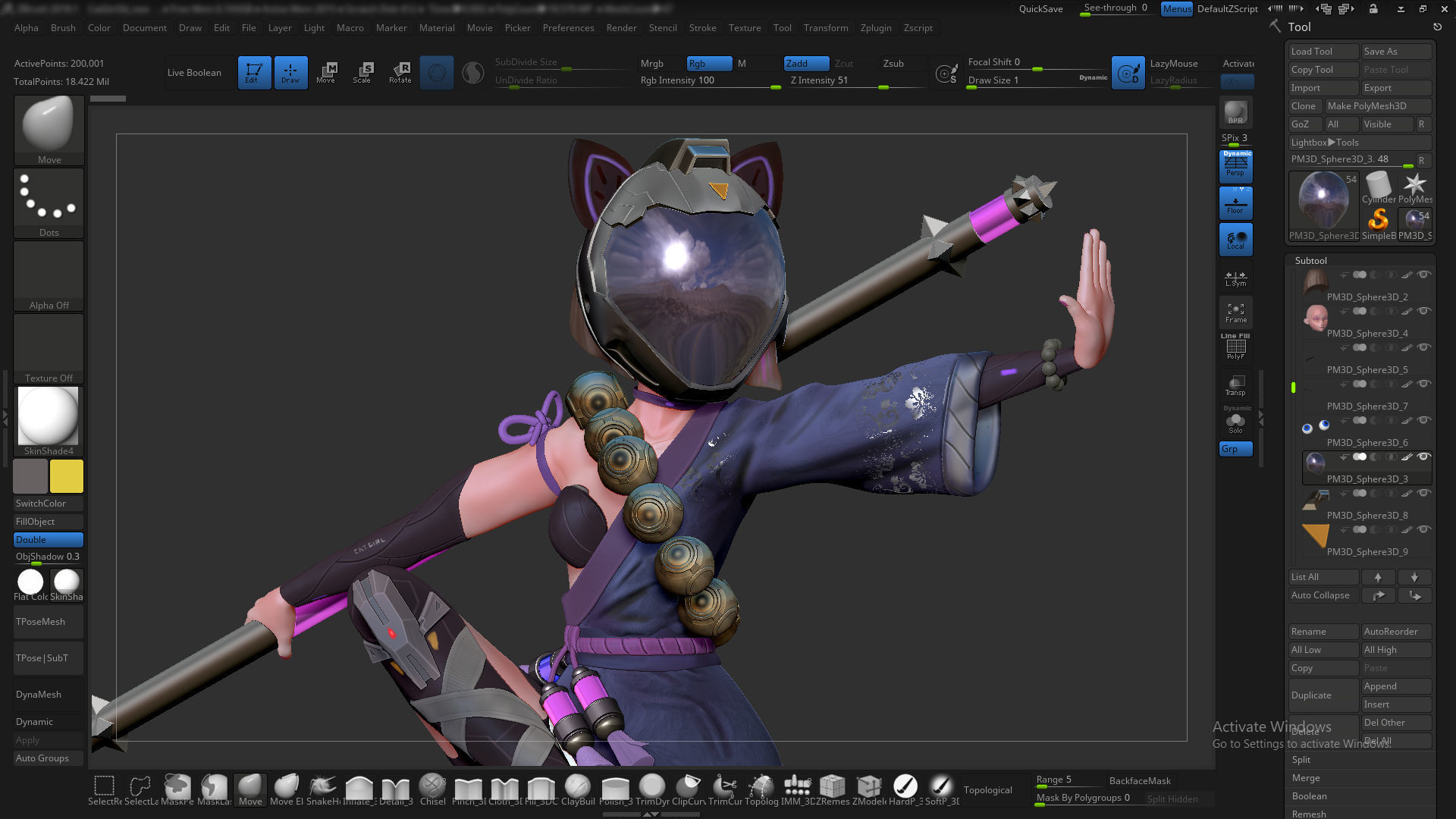This screenshot has height=819, width=1456.
Task: Select the TrimDynamic brush
Action: point(652,789)
